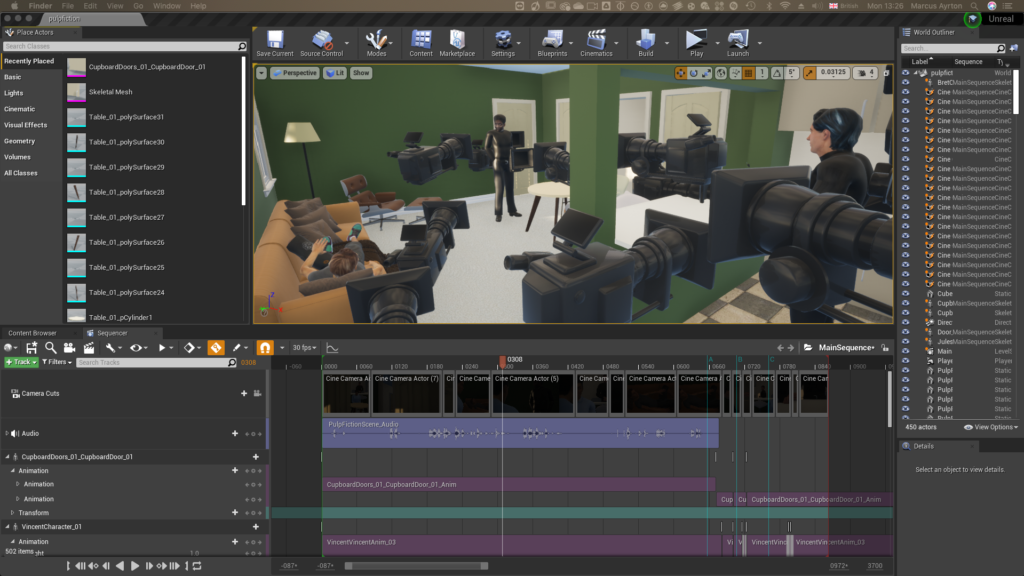Click maximize viewport icon at viewport corner
1024x576 pixels.
pyautogui.click(x=886, y=73)
